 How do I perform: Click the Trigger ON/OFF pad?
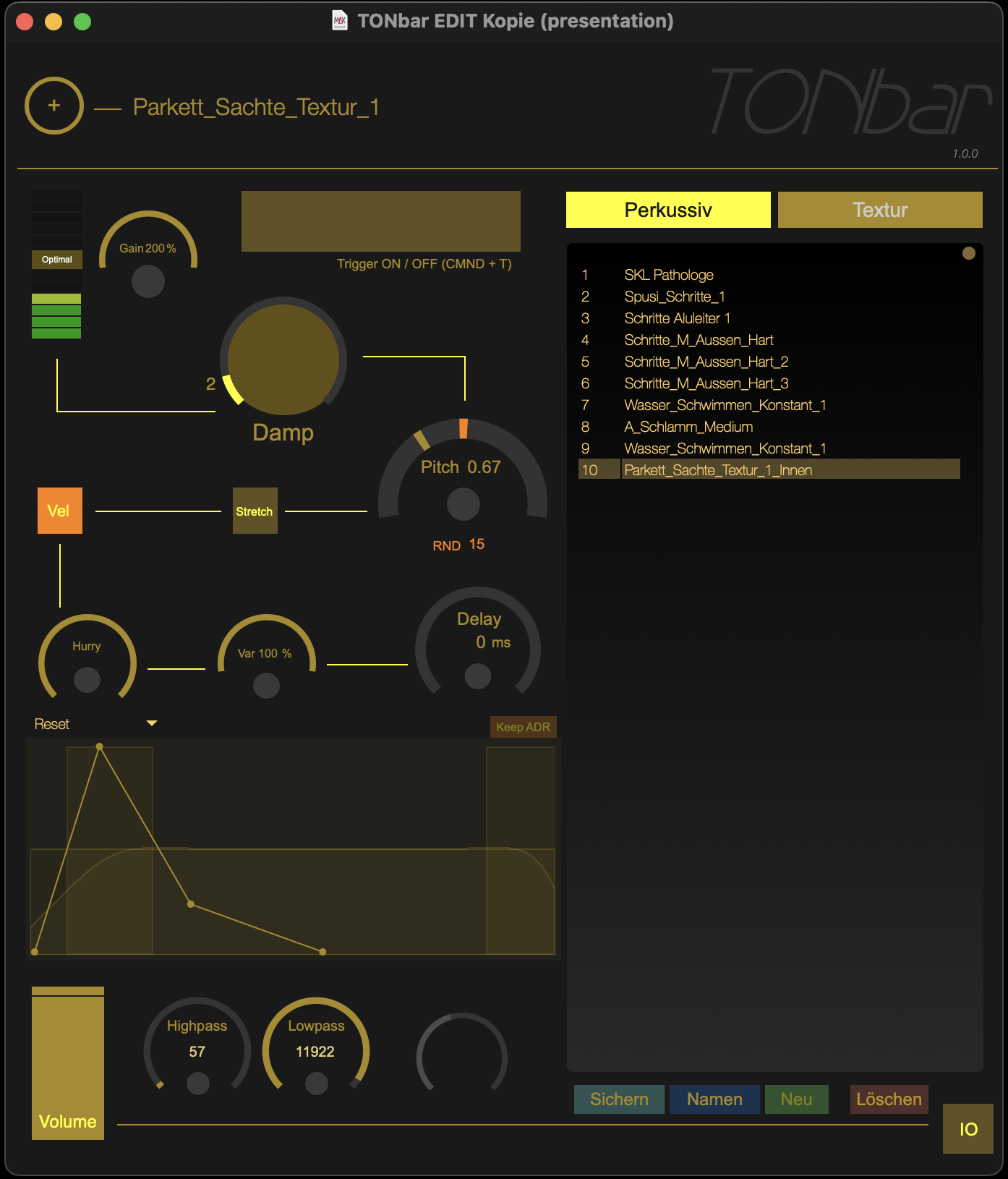[380, 221]
